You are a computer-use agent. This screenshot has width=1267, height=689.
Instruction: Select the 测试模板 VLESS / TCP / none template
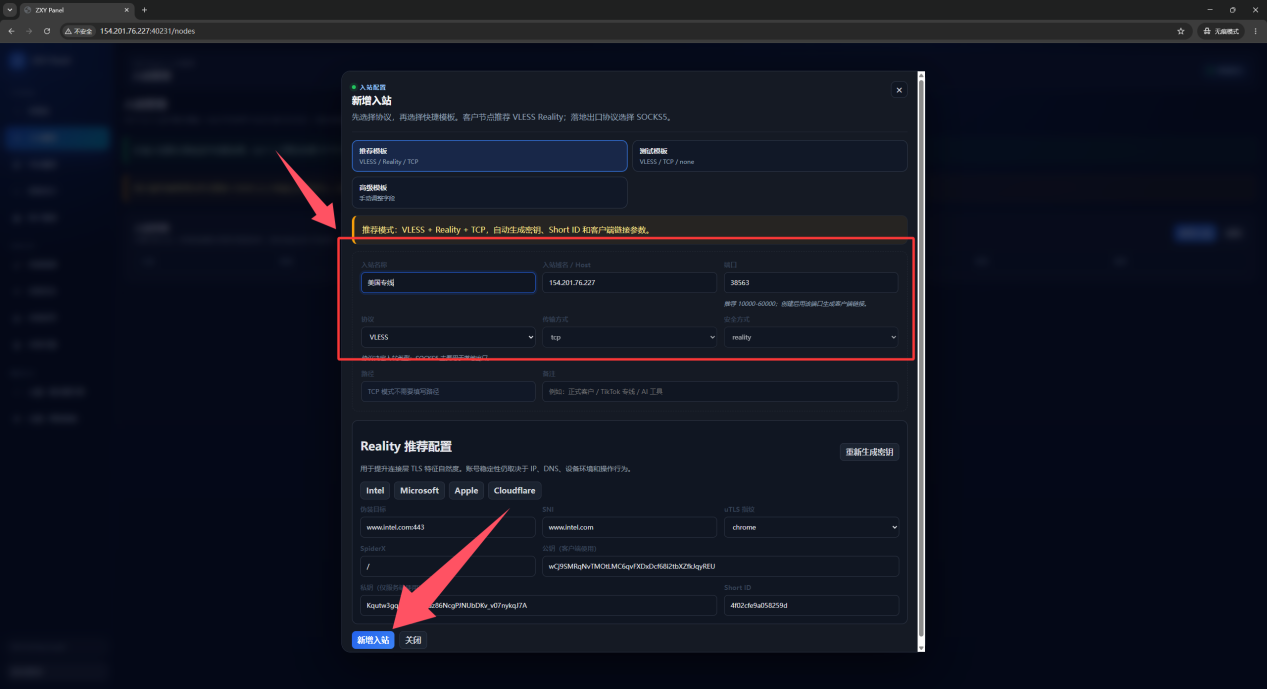coord(770,156)
